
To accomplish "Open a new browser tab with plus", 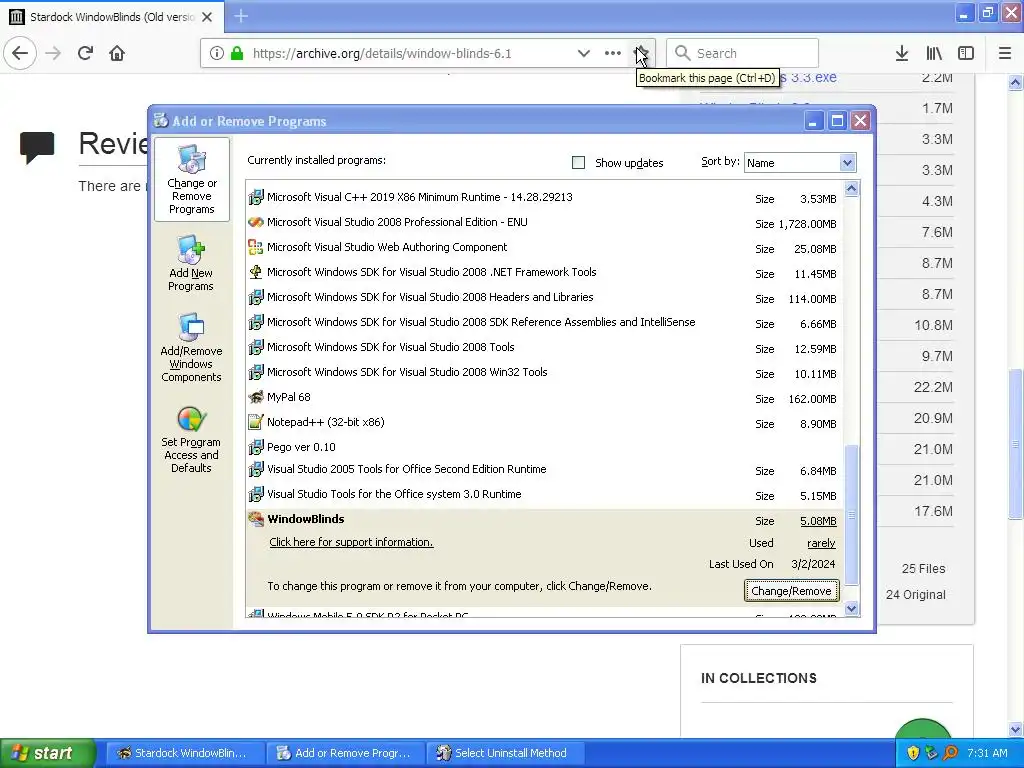I will (x=241, y=16).
